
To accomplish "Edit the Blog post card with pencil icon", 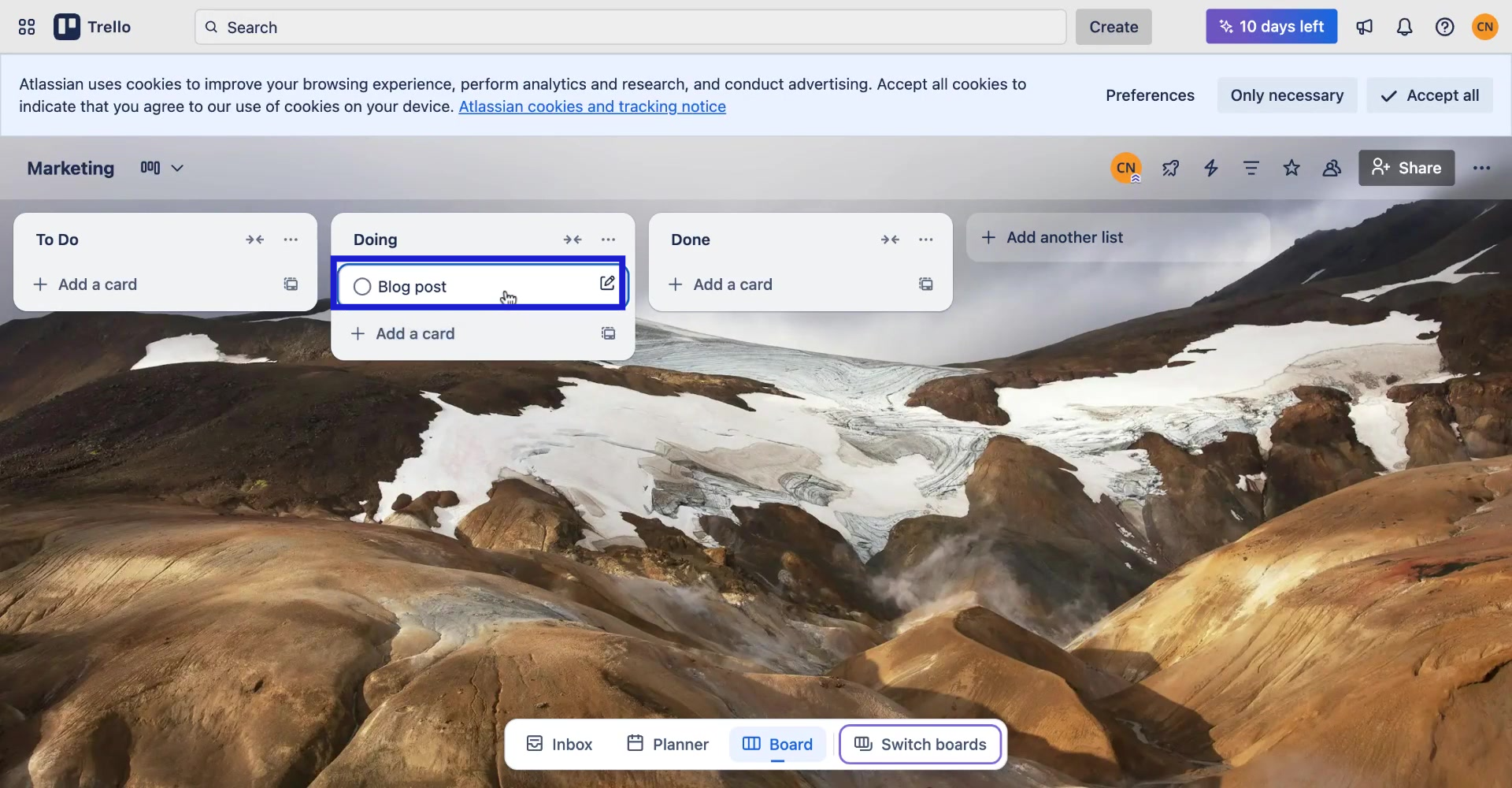I will click(606, 283).
